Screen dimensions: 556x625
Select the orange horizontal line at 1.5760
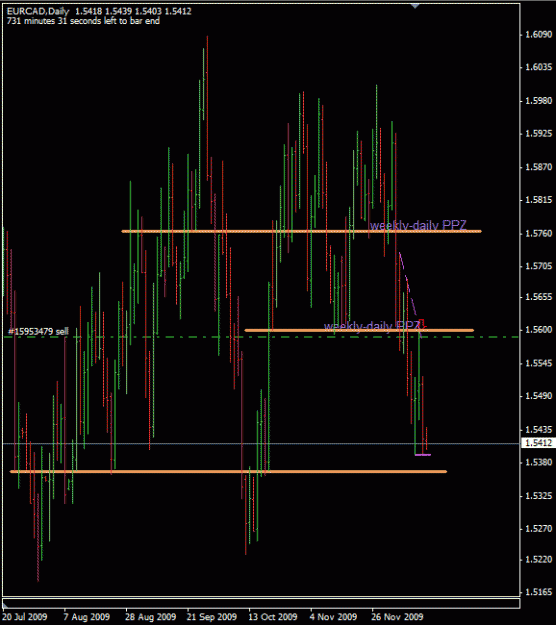tap(301, 231)
